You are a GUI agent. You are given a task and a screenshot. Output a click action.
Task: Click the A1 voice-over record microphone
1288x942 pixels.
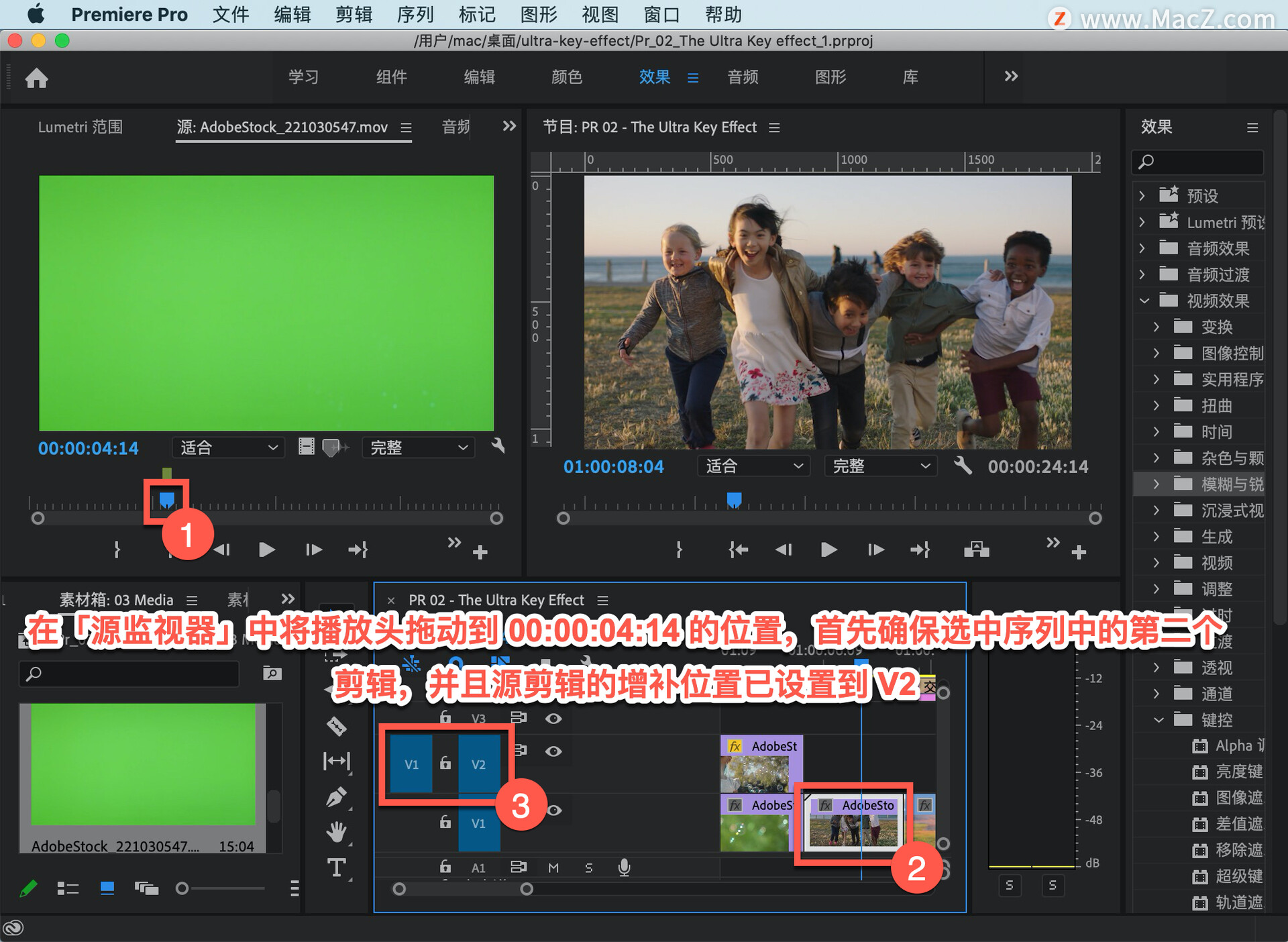624,867
